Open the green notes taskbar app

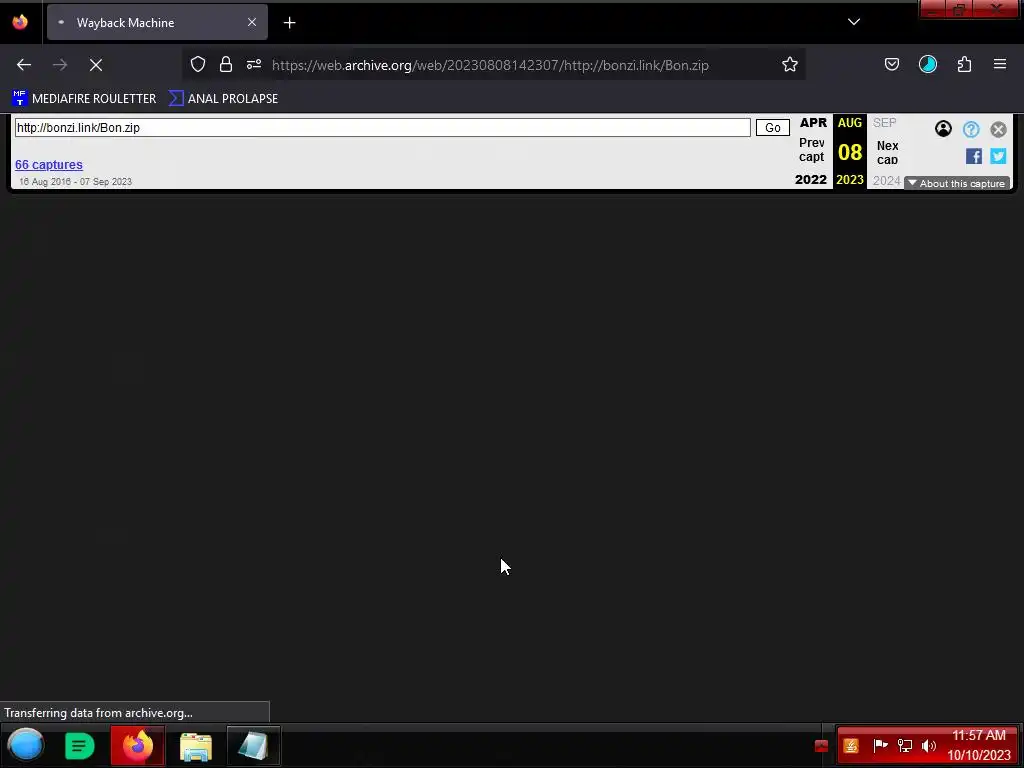point(80,746)
